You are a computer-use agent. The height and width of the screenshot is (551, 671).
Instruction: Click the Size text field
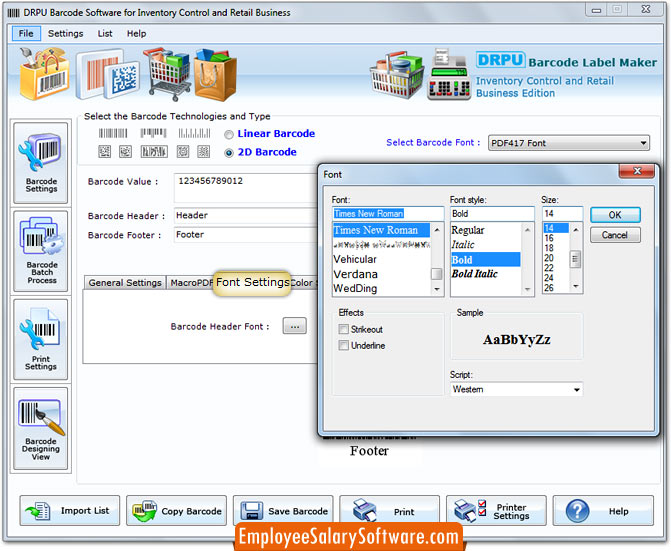(562, 213)
